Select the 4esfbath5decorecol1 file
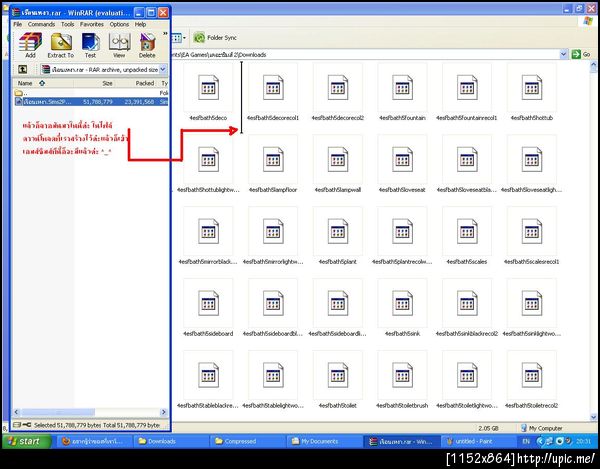 (273, 92)
